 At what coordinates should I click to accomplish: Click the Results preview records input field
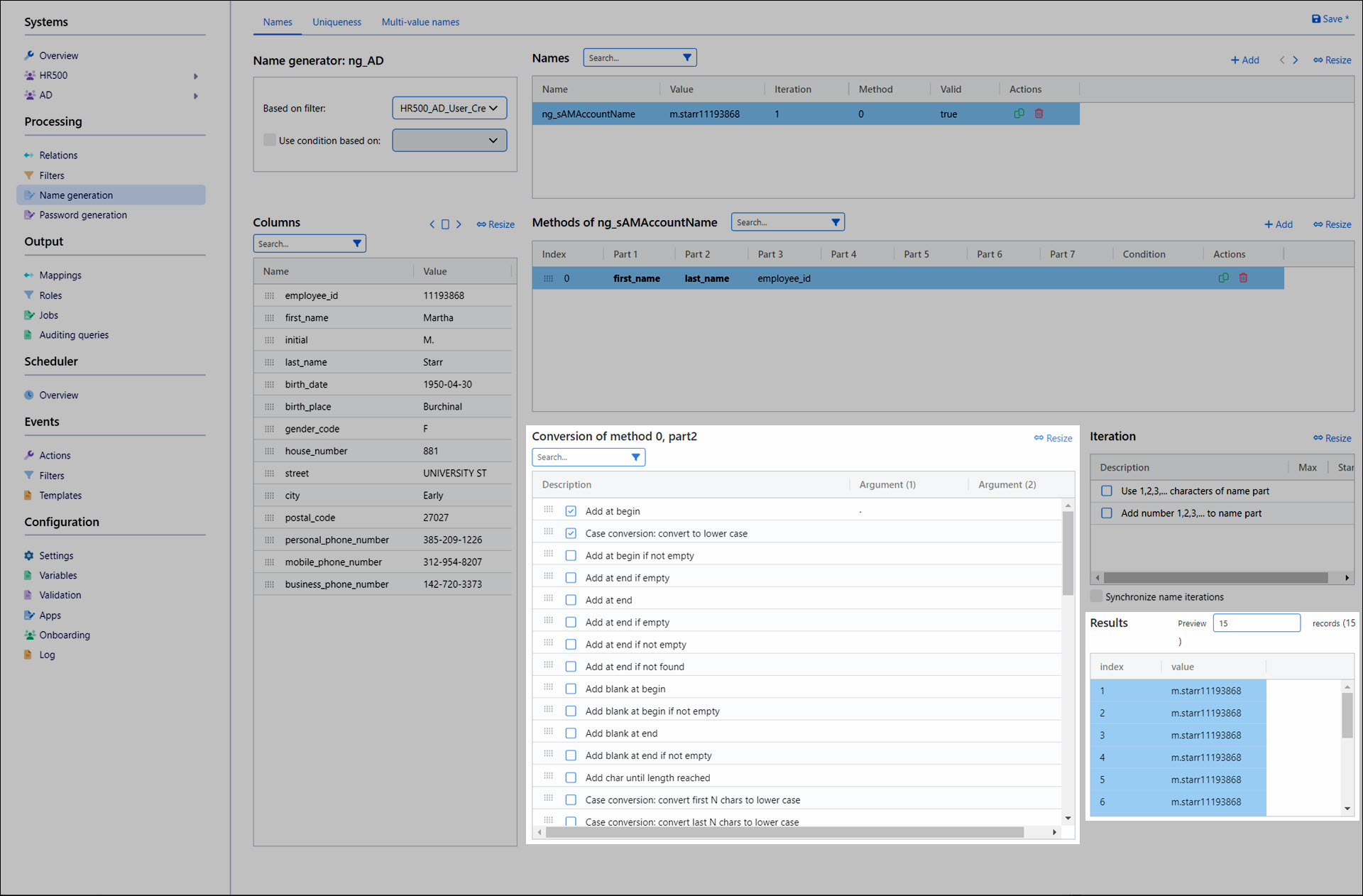point(1256,623)
